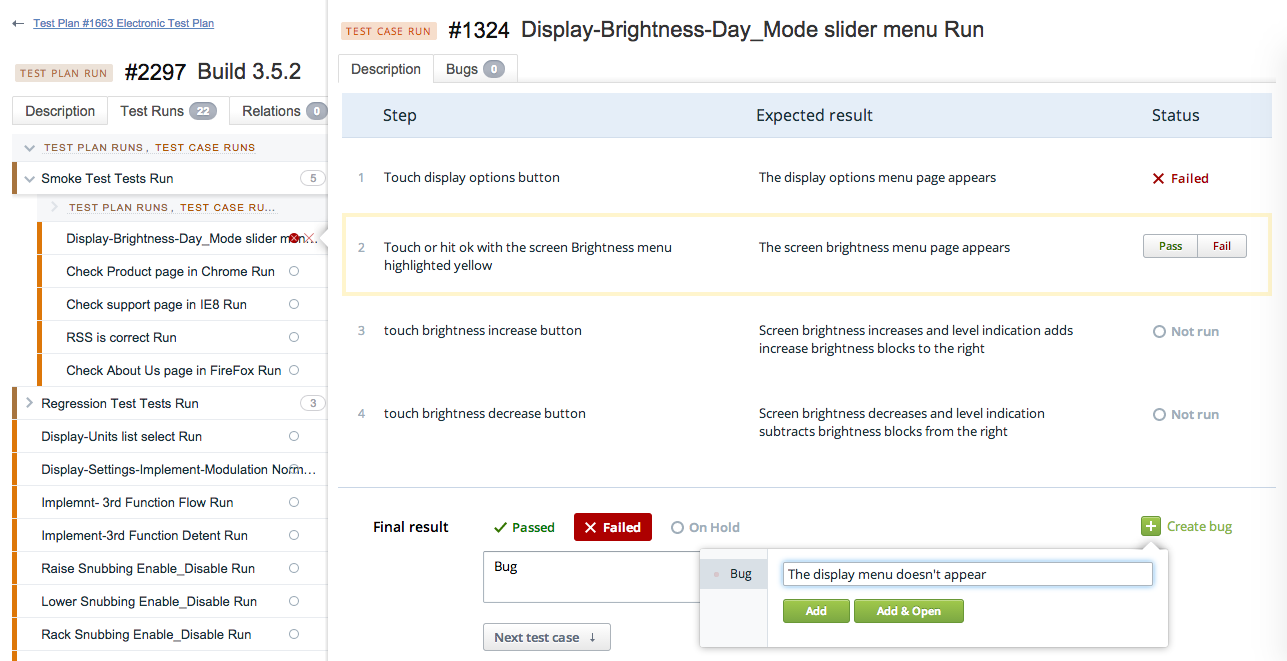Switch to the Bugs tab
1287x661 pixels.
point(474,69)
